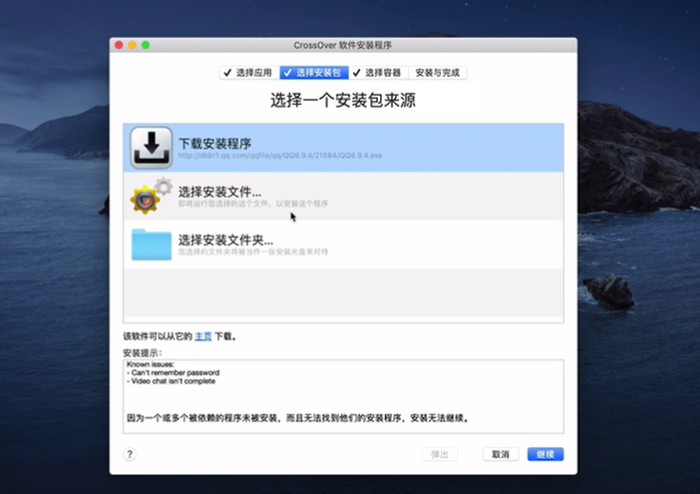Click the 'Can't remember password' note line
700x494 pixels.
point(173,373)
